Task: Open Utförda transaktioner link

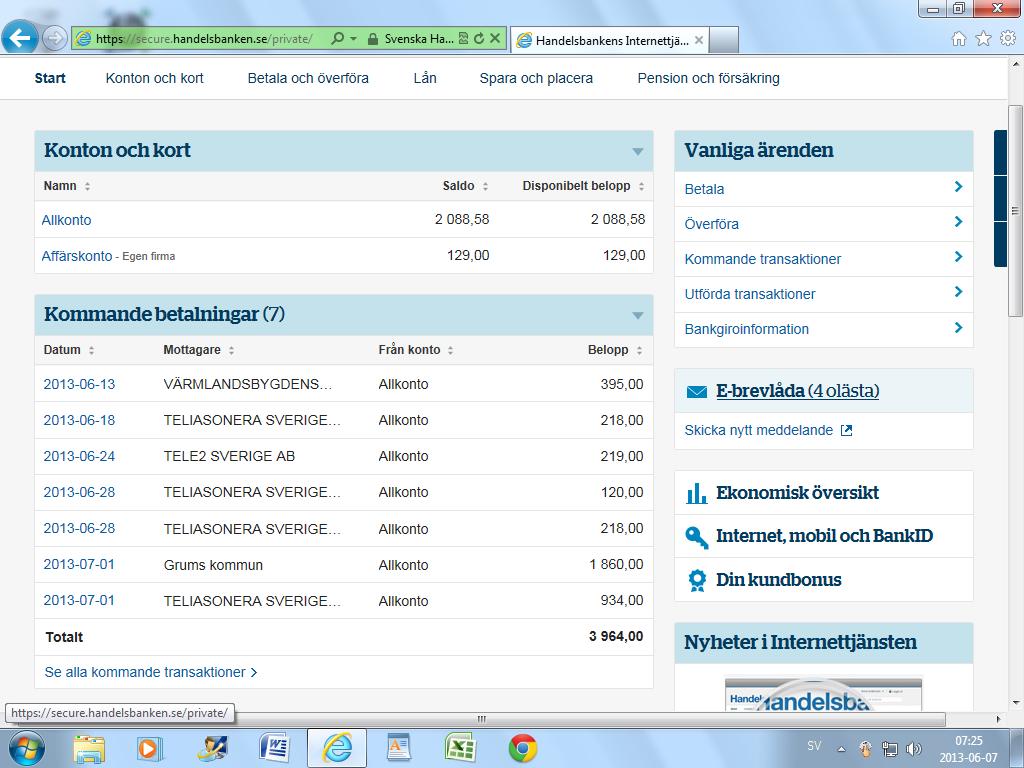Action: 824,295
